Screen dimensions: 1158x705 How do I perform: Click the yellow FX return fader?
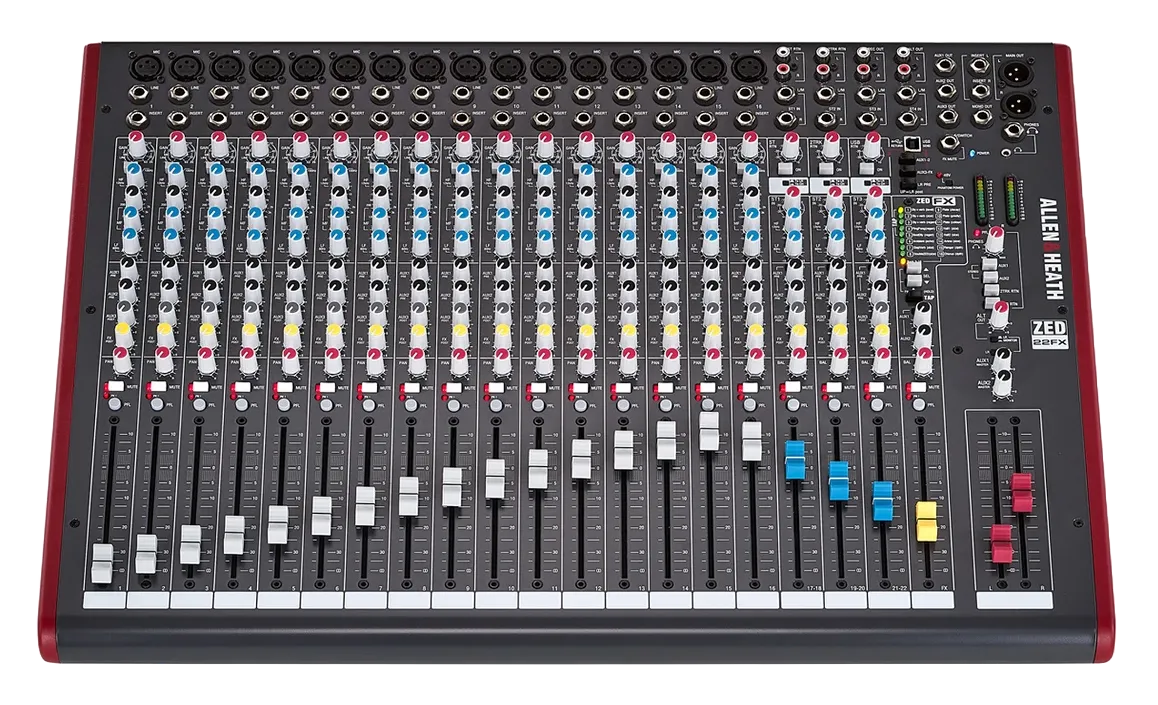(x=926, y=520)
